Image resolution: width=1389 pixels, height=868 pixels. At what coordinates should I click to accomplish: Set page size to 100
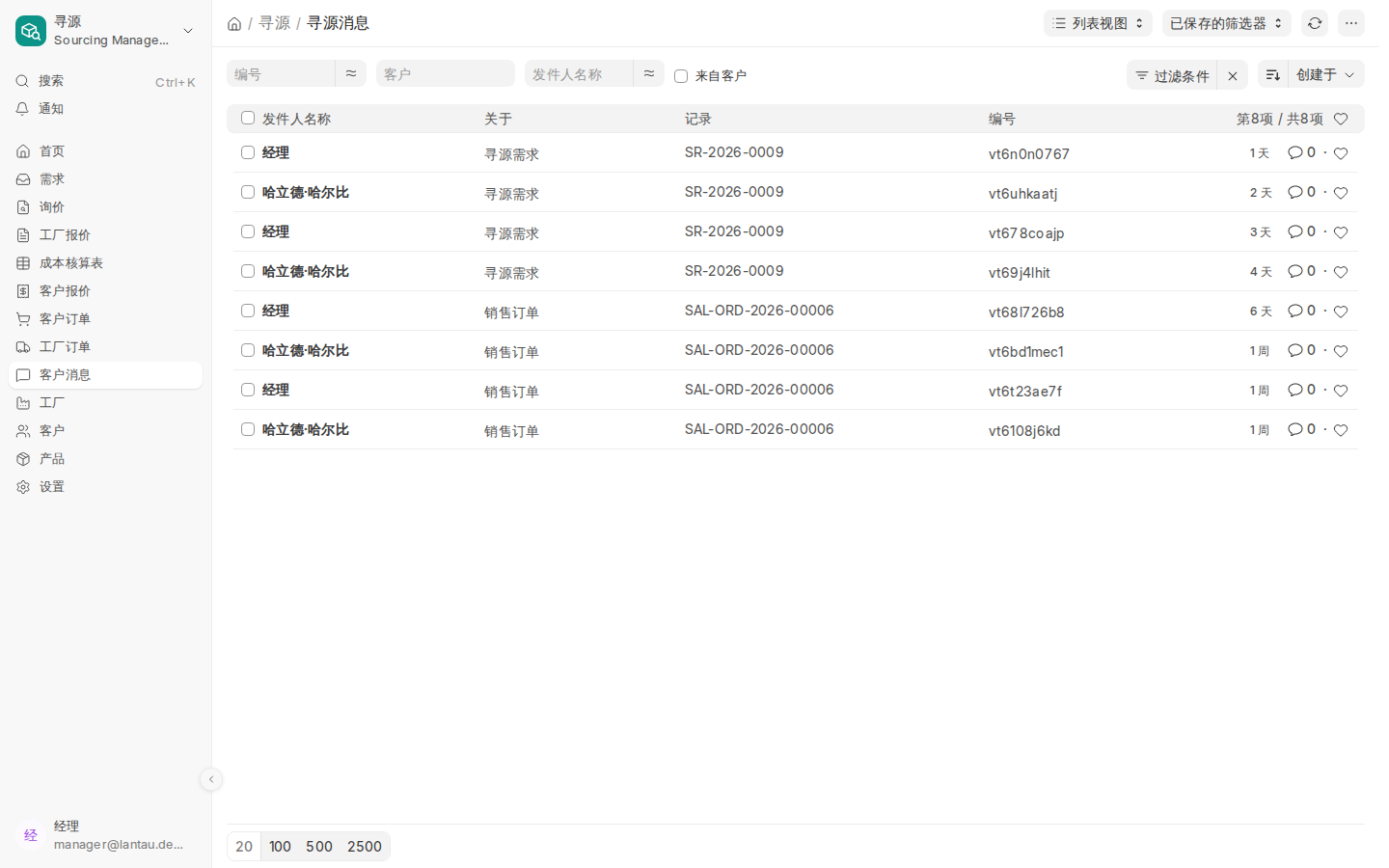[x=280, y=847]
